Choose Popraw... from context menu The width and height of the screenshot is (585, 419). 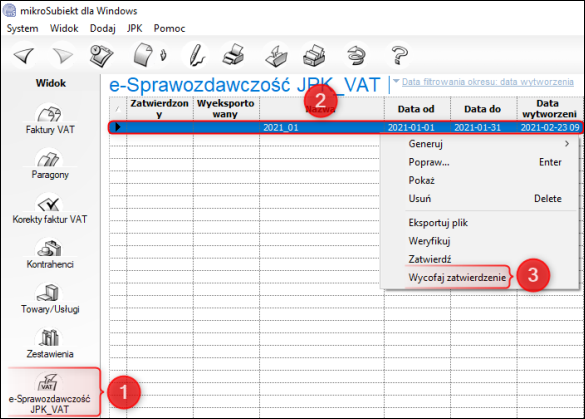pyautogui.click(x=480, y=162)
